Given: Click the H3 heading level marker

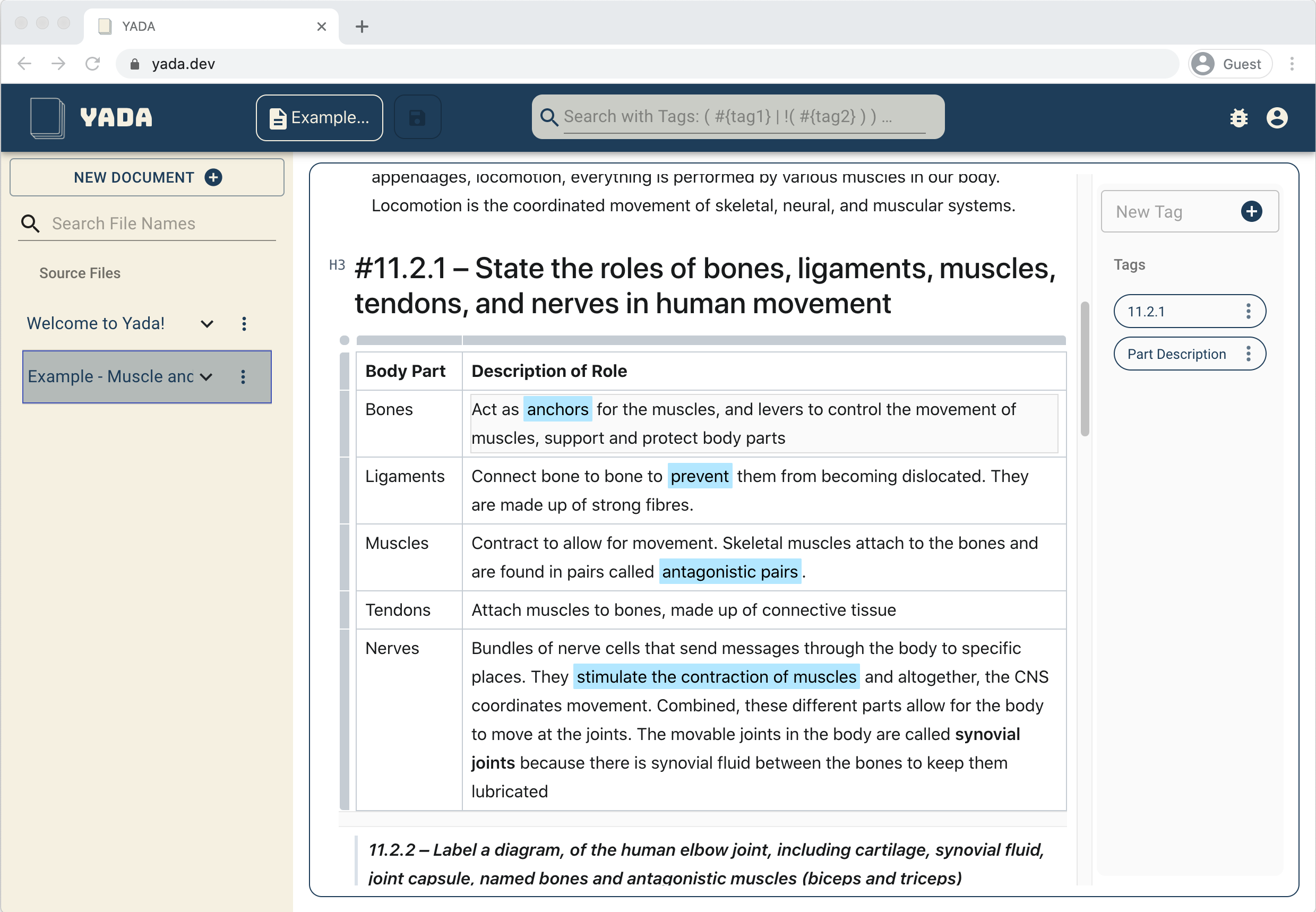Looking at the screenshot, I should (337, 265).
